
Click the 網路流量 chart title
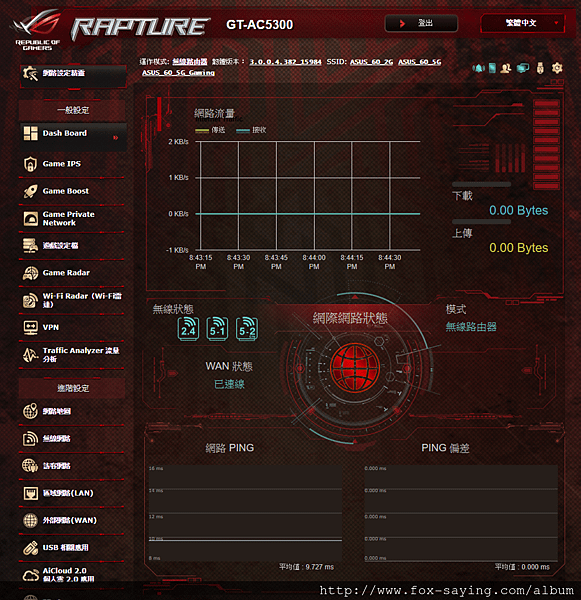click(214, 113)
